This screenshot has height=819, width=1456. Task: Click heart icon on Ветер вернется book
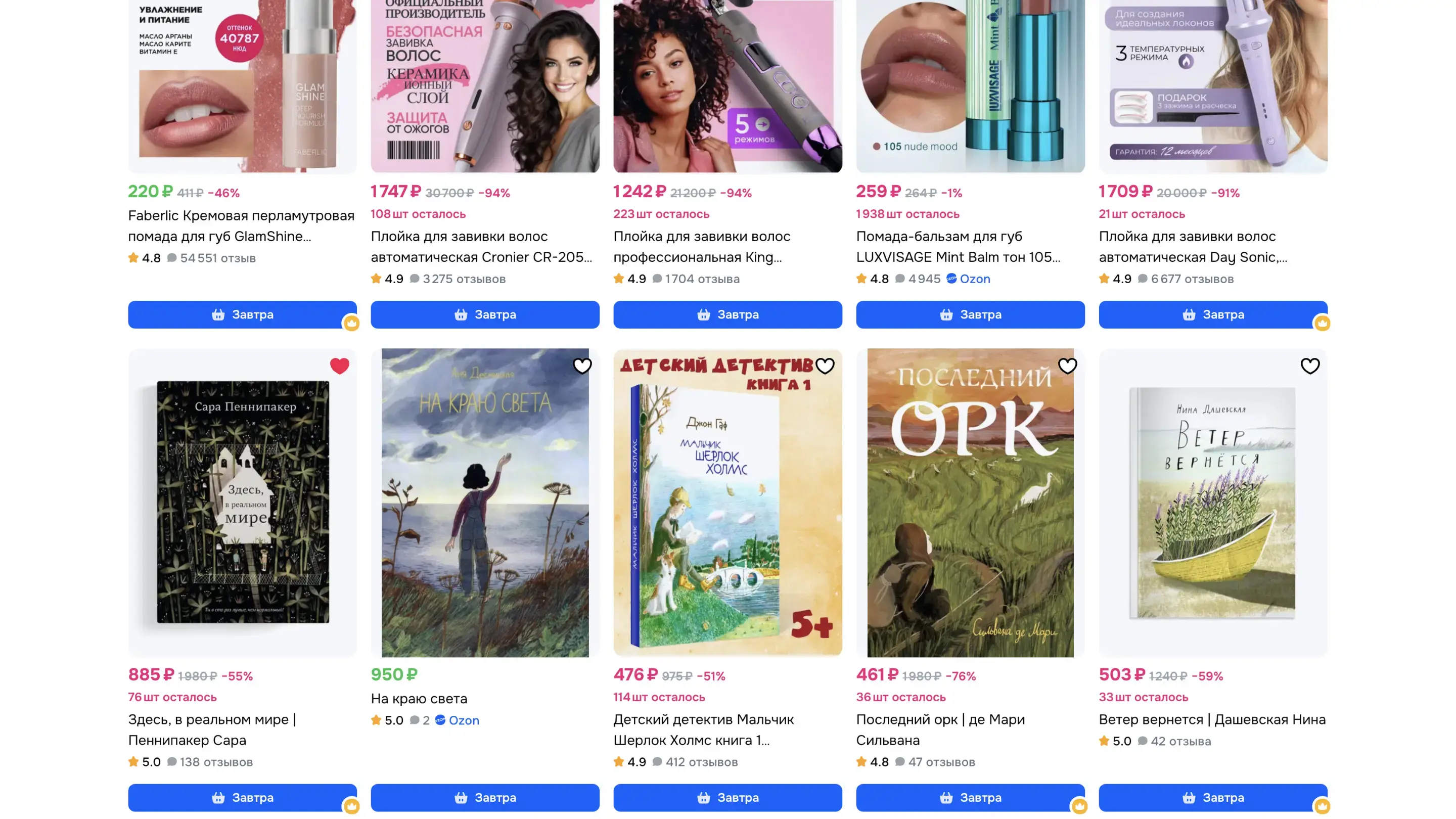click(x=1310, y=366)
